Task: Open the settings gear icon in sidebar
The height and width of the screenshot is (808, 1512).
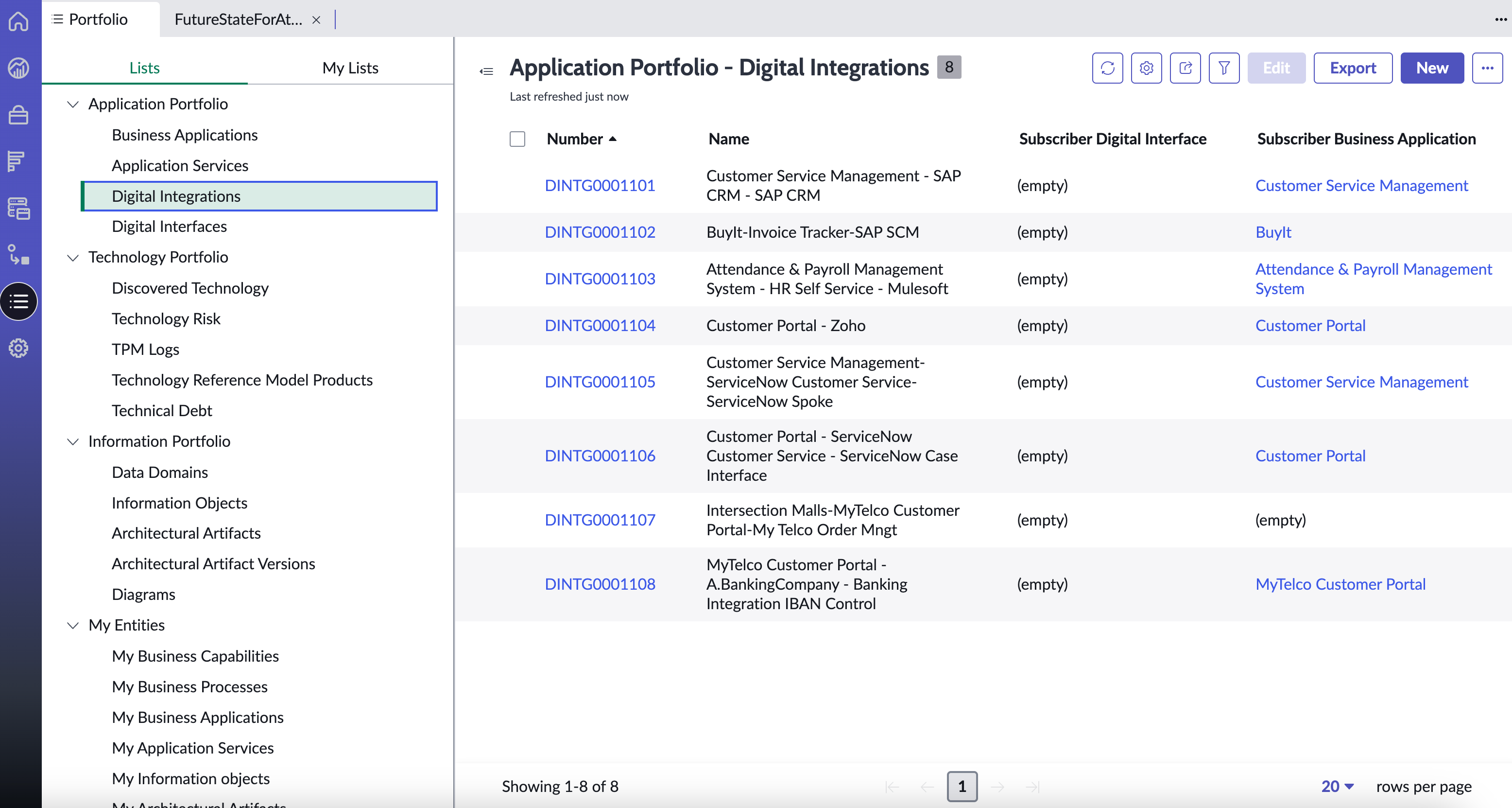Action: [x=19, y=348]
